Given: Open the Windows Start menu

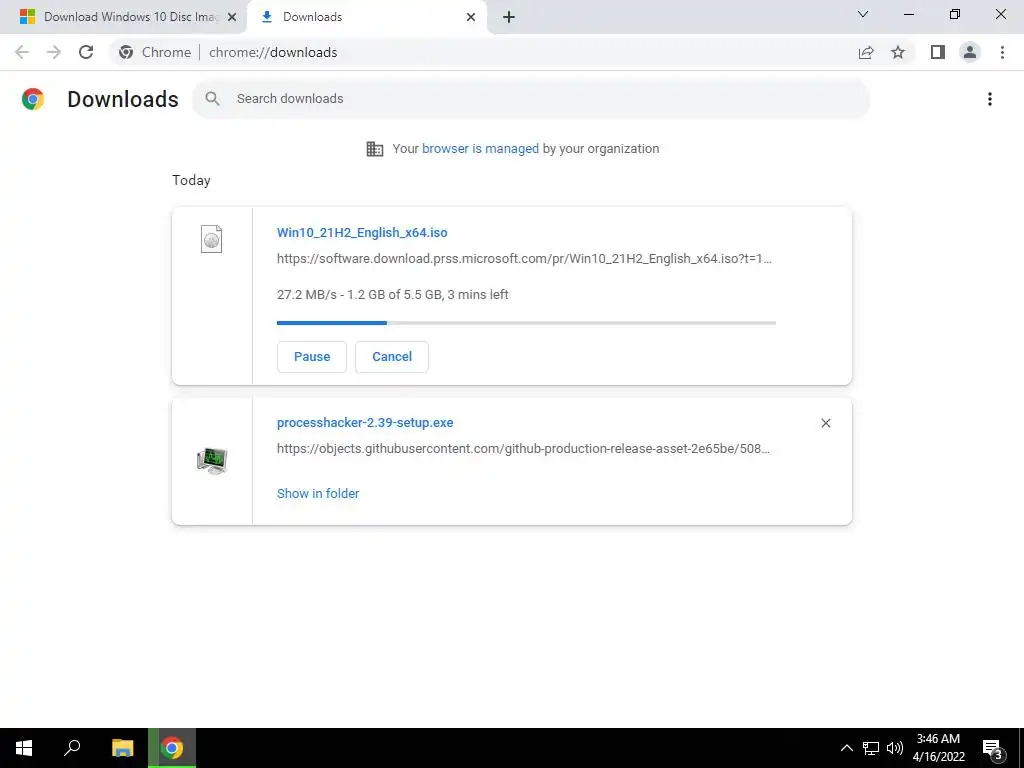Looking at the screenshot, I should pyautogui.click(x=24, y=748).
